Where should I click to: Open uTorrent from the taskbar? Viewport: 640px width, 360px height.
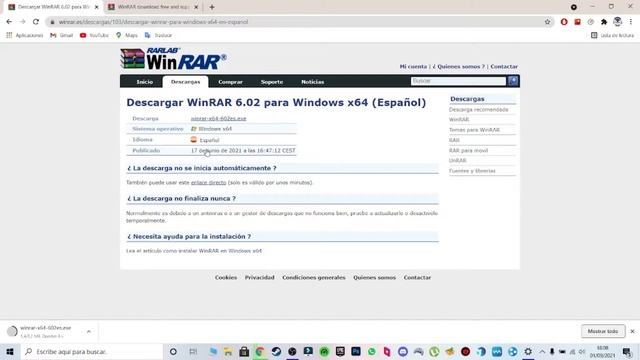[434, 351]
